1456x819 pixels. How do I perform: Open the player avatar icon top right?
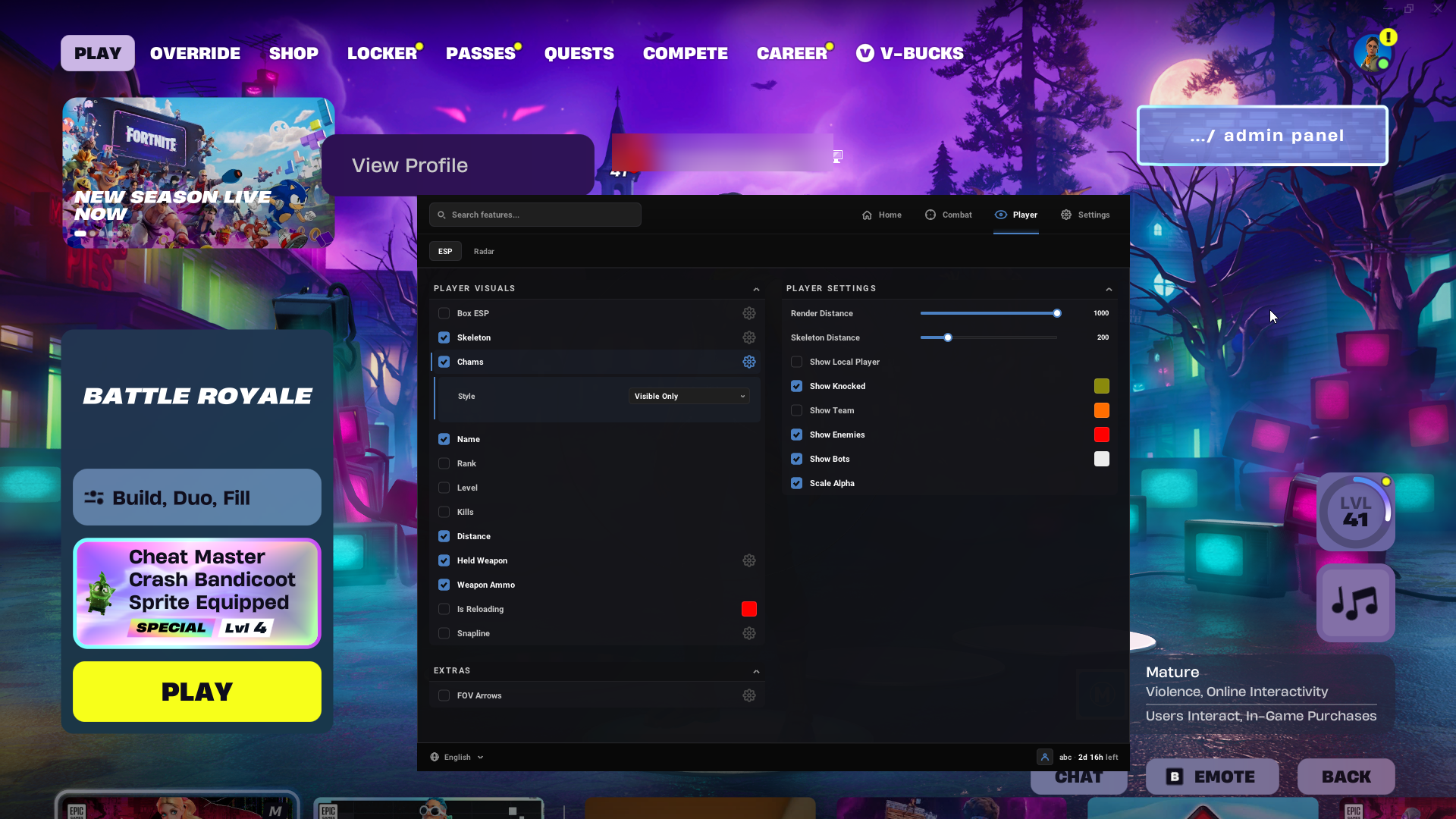tap(1373, 53)
